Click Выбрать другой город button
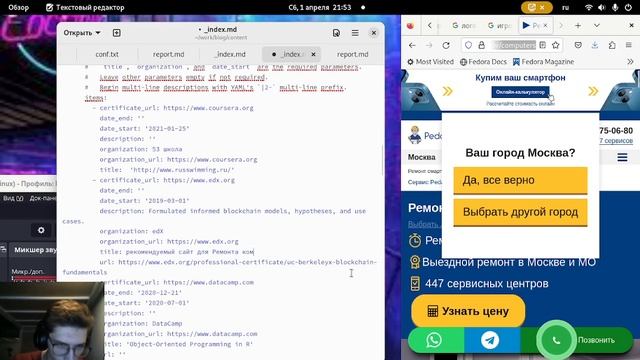 click(x=520, y=212)
